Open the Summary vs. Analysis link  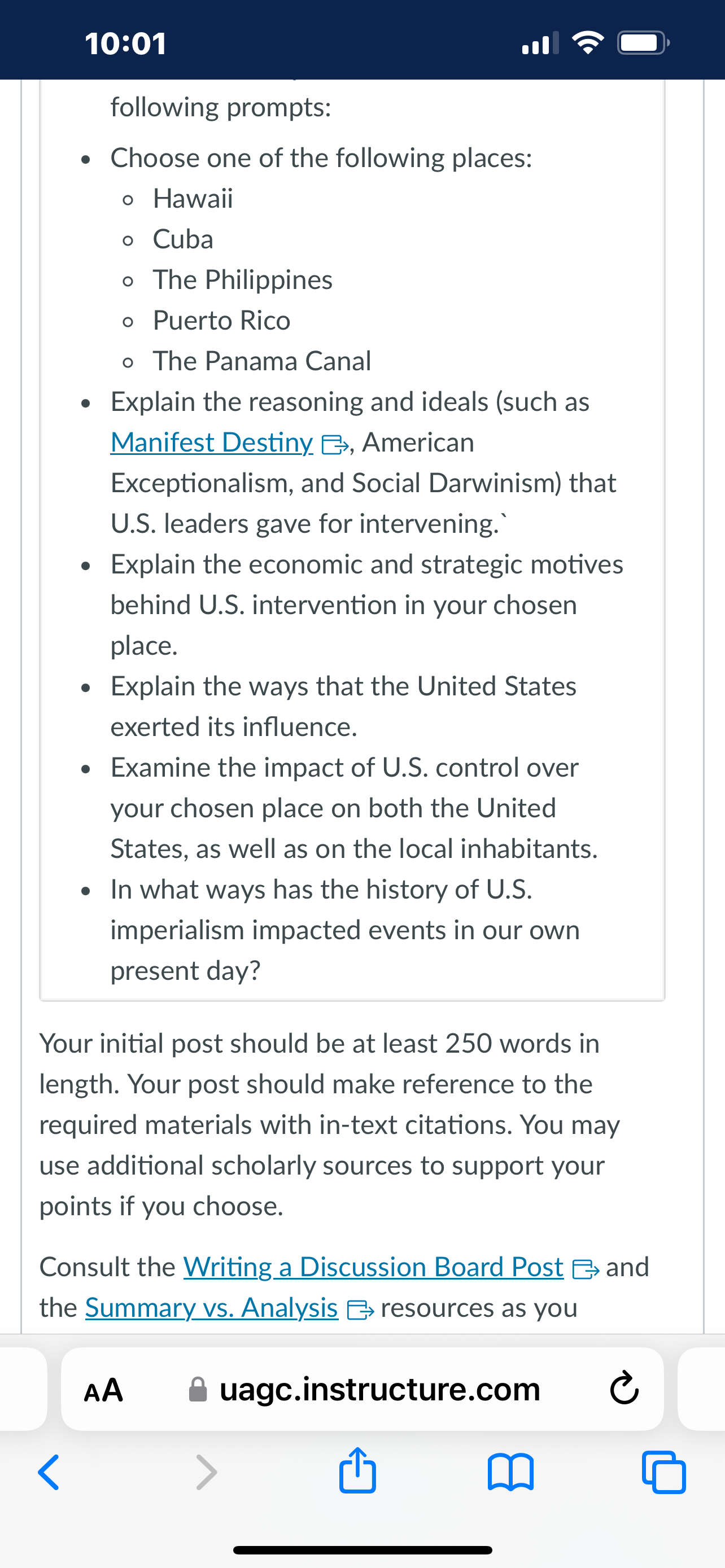point(212,1308)
